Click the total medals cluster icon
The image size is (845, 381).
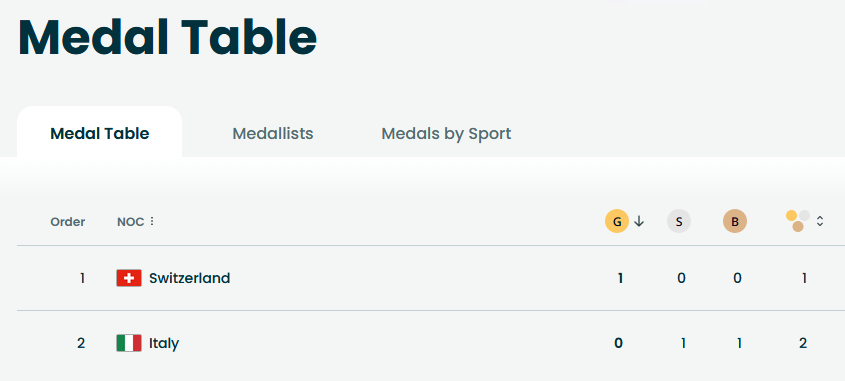point(798,221)
